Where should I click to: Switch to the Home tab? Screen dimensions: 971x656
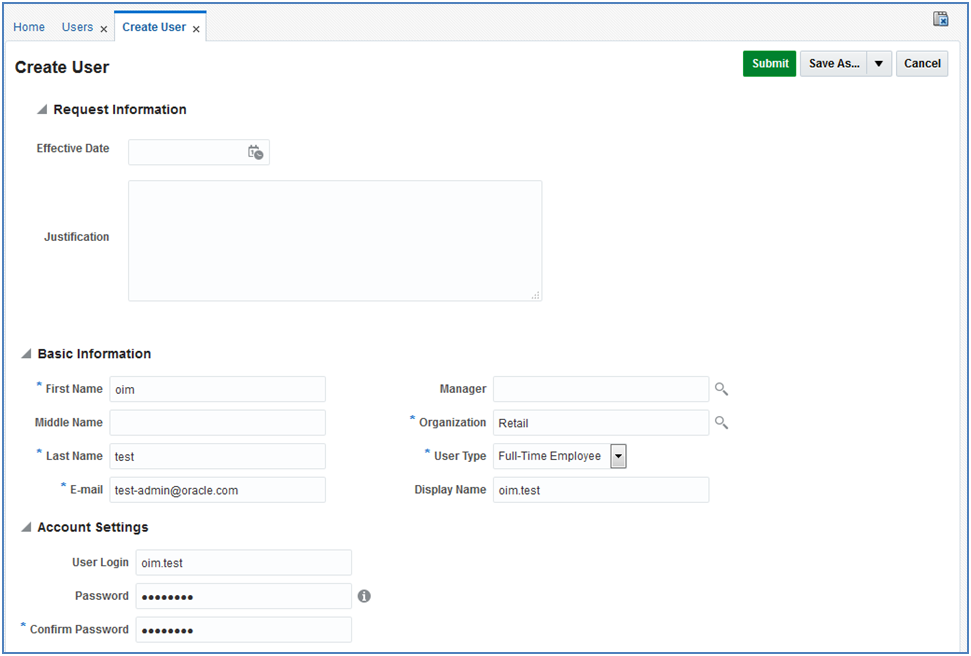point(29,27)
